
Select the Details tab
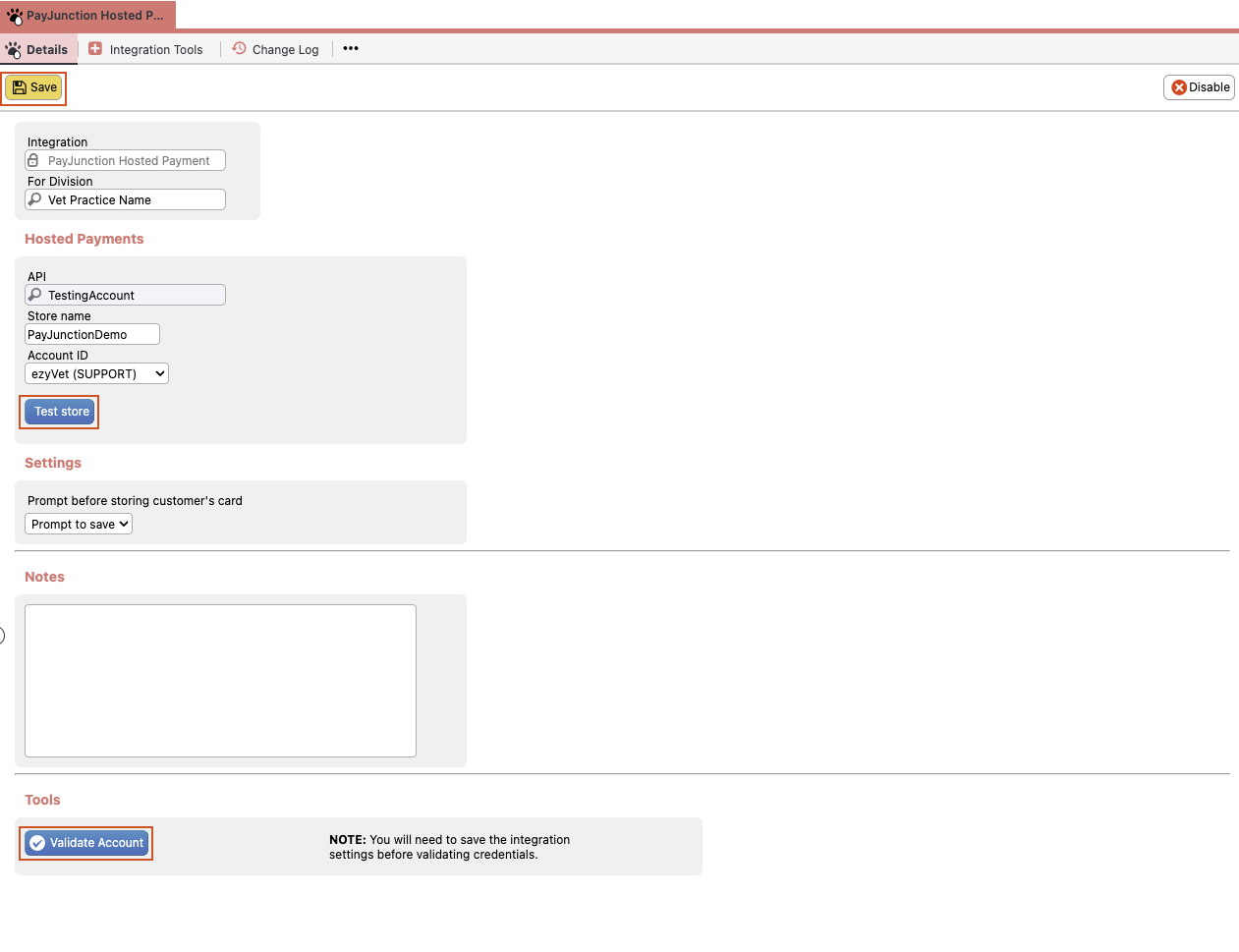pyautogui.click(x=38, y=49)
